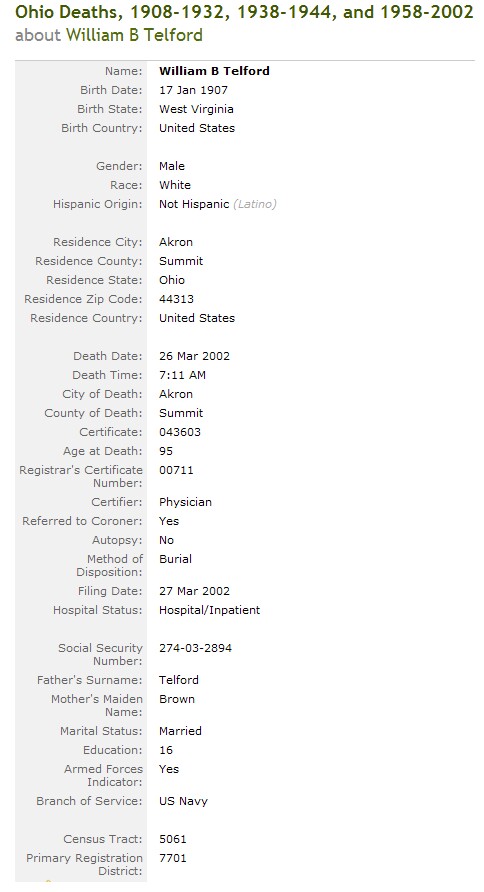This screenshot has height=892, width=484.
Task: Click the mother's maiden name Brown
Action: point(177,699)
